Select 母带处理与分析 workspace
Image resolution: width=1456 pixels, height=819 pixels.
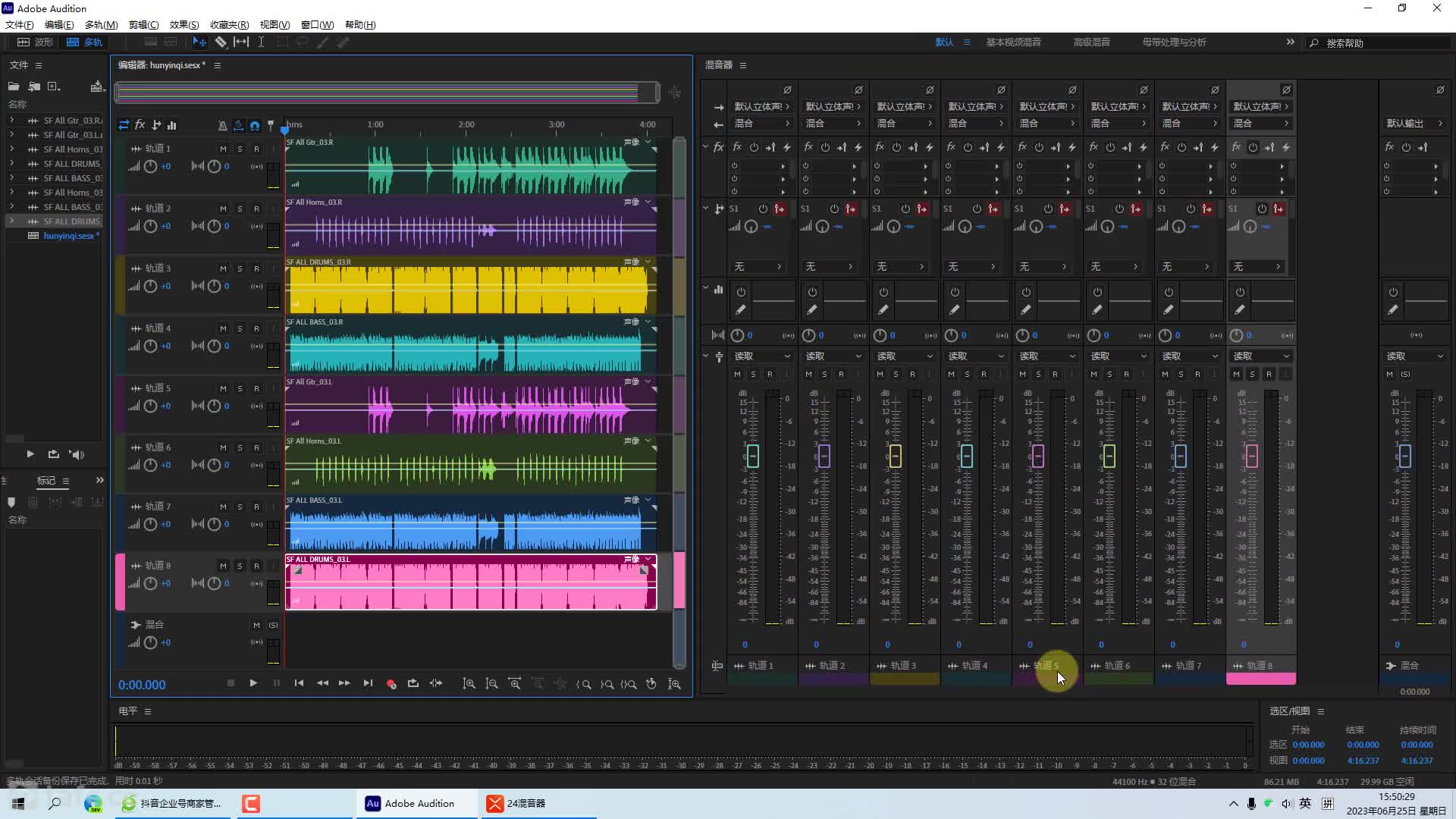[x=1174, y=42]
